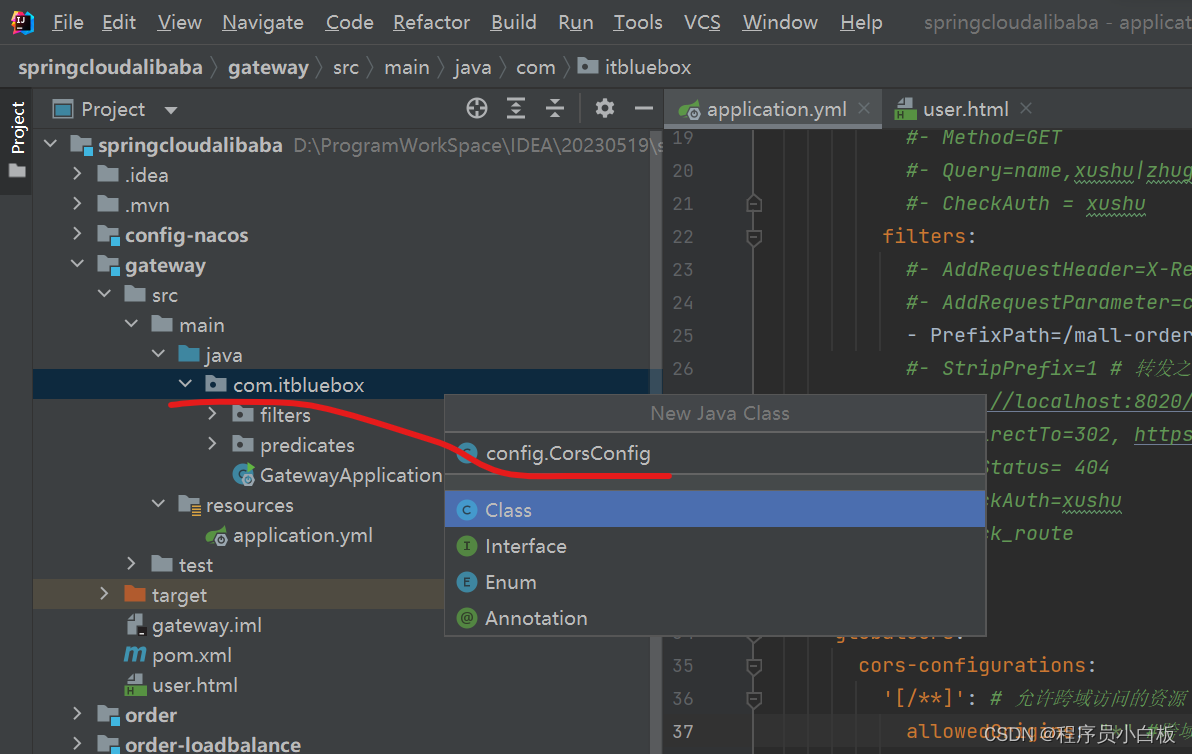The image size is (1192, 754).
Task: Close the user.html editor tab
Action: (x=1026, y=108)
